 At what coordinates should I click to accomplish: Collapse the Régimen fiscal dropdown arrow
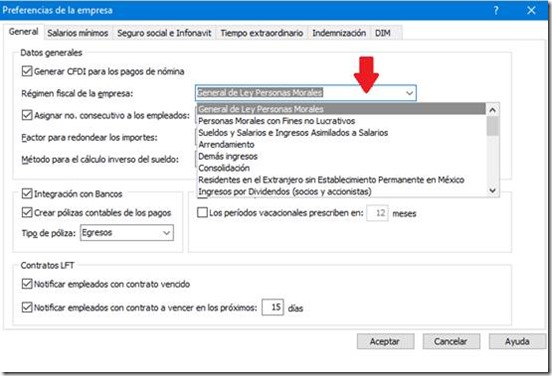pyautogui.click(x=409, y=93)
